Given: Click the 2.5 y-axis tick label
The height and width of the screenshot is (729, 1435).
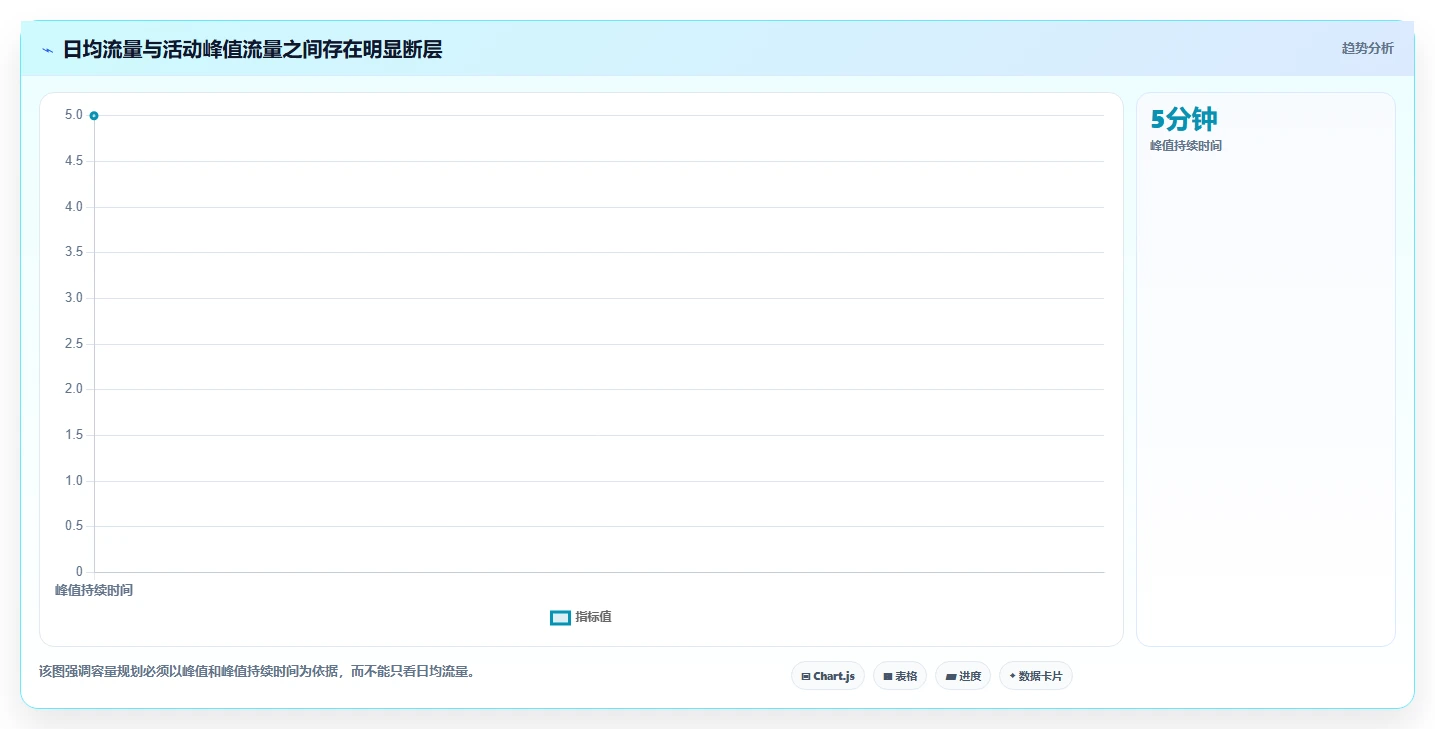Looking at the screenshot, I should click(74, 344).
